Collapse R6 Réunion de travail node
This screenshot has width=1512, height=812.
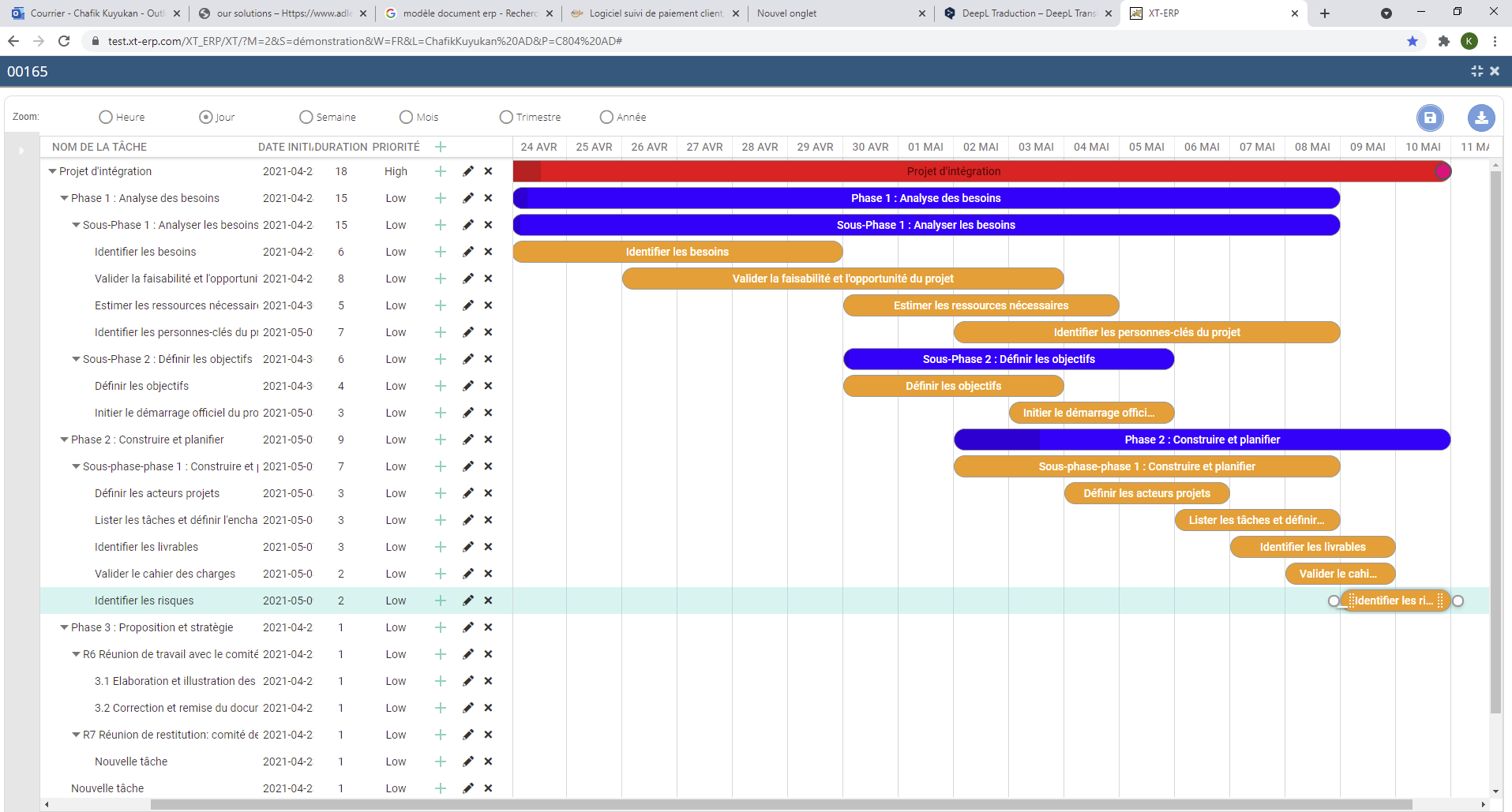click(76, 654)
